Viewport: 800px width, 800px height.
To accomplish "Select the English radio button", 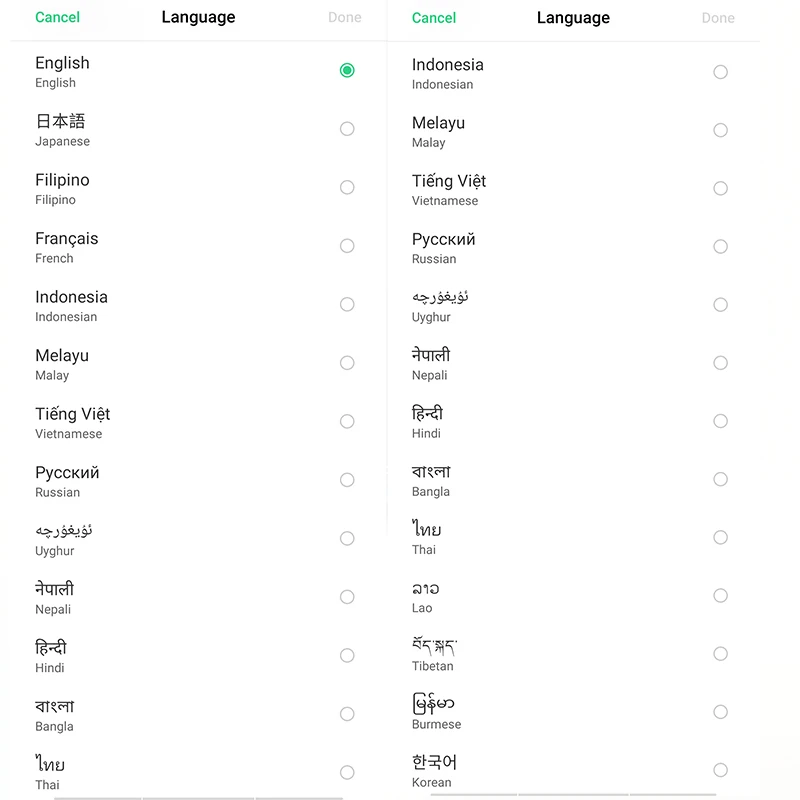I will pyautogui.click(x=347, y=70).
